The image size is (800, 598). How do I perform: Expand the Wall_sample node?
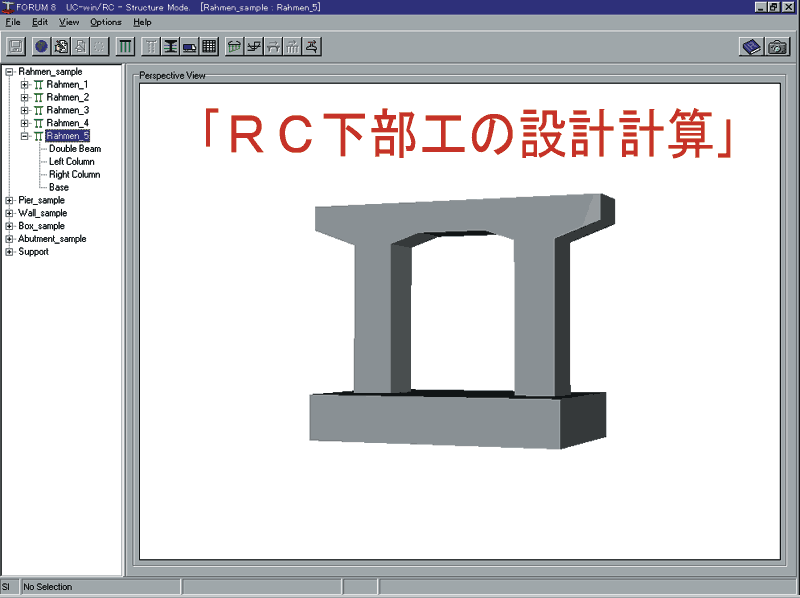[9, 213]
